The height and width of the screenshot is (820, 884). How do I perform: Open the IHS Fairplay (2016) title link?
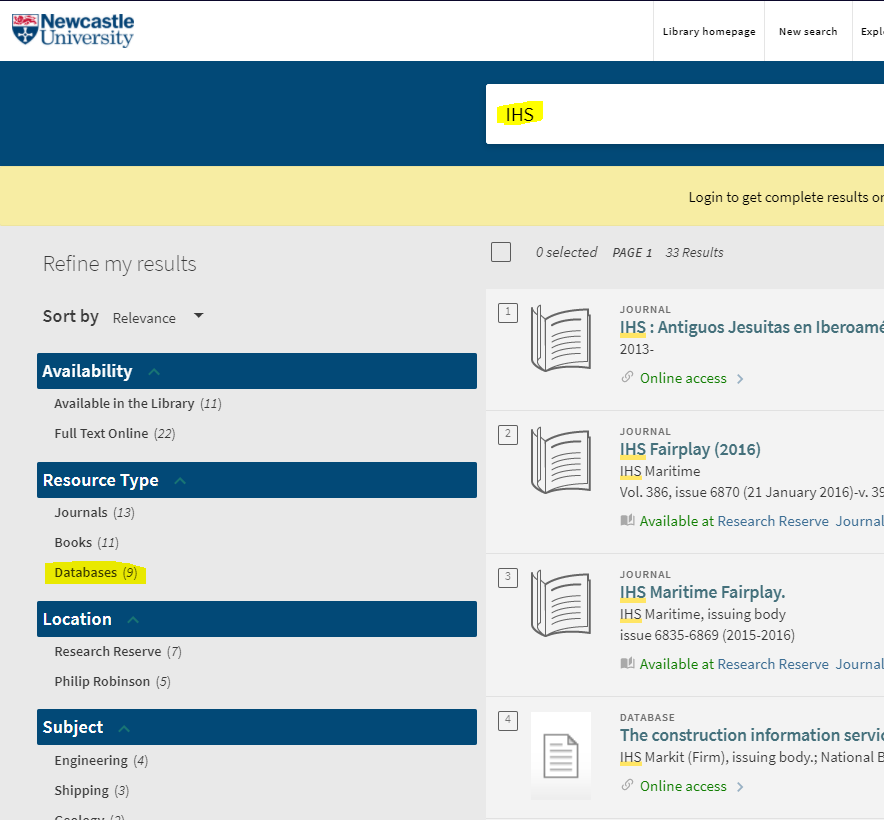click(690, 449)
